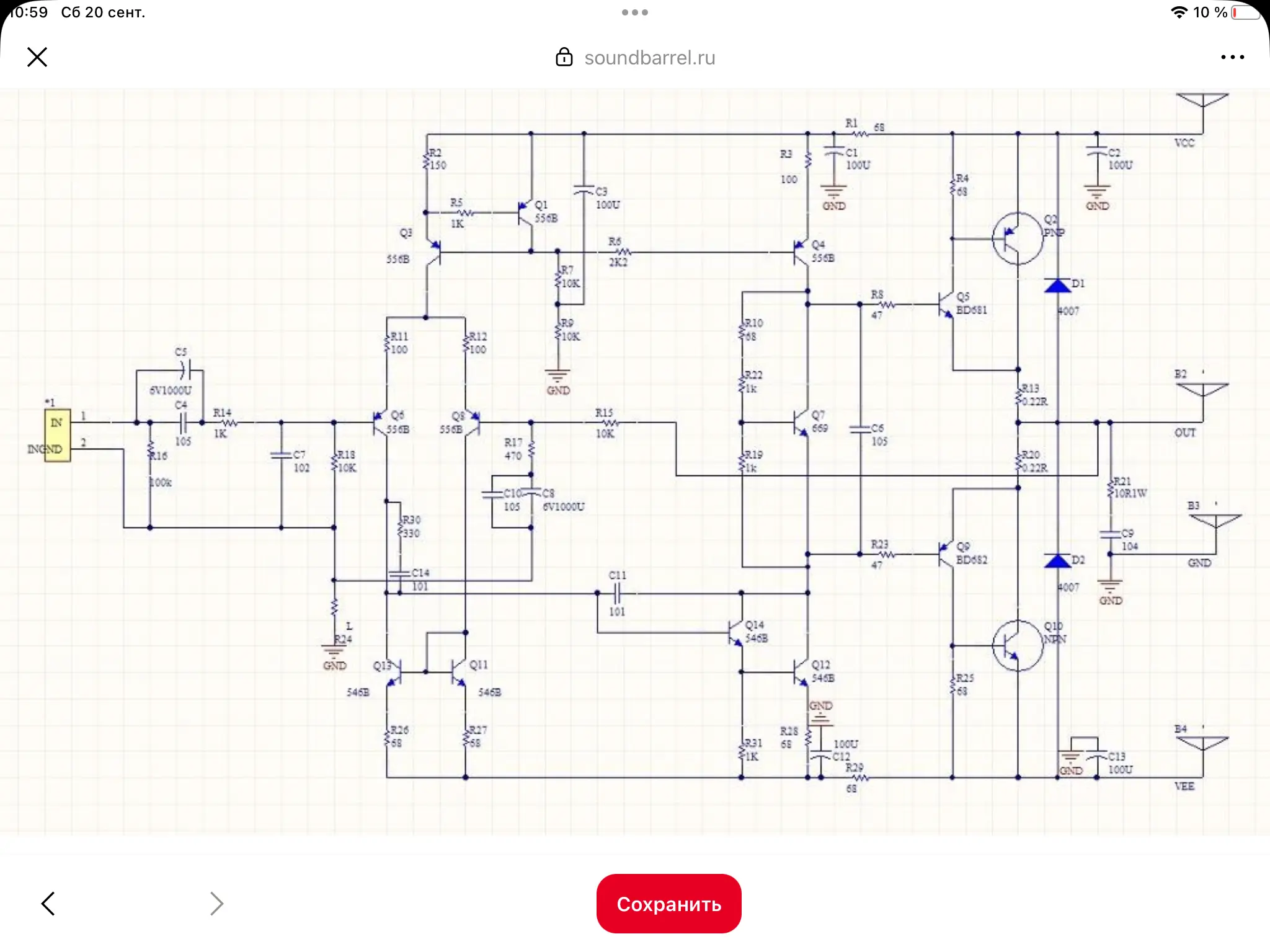This screenshot has height=952, width=1270.
Task: Go forward with right chevron arrow
Action: [x=216, y=903]
